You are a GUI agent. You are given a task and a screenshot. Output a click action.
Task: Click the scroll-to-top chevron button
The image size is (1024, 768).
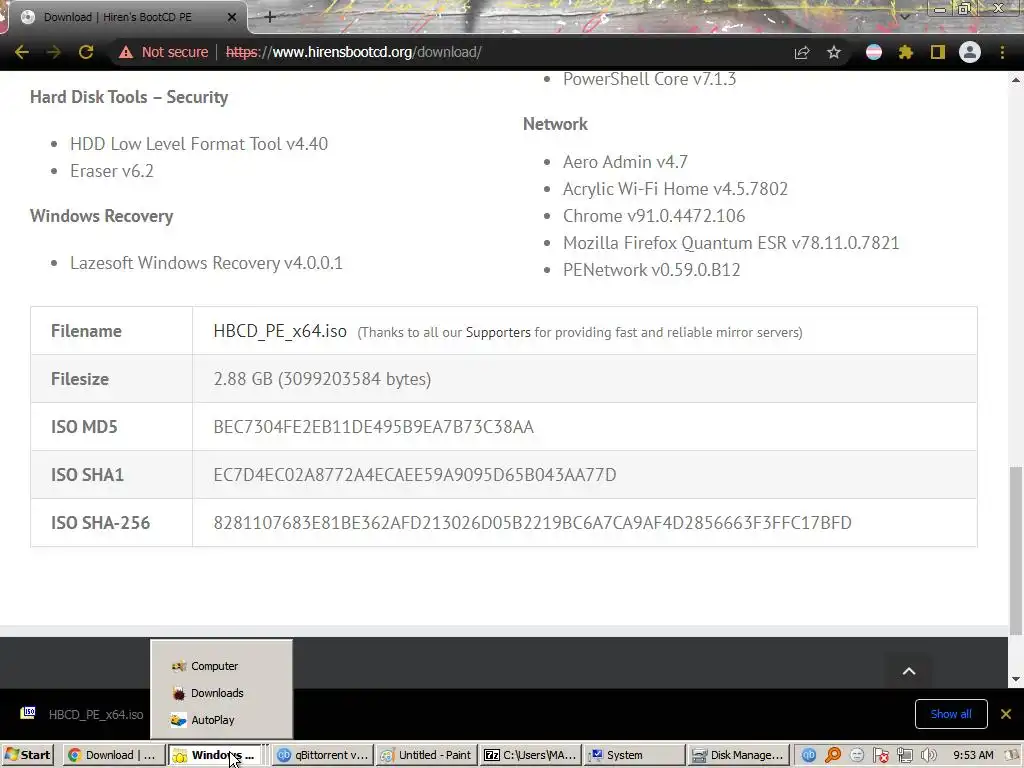coord(909,671)
